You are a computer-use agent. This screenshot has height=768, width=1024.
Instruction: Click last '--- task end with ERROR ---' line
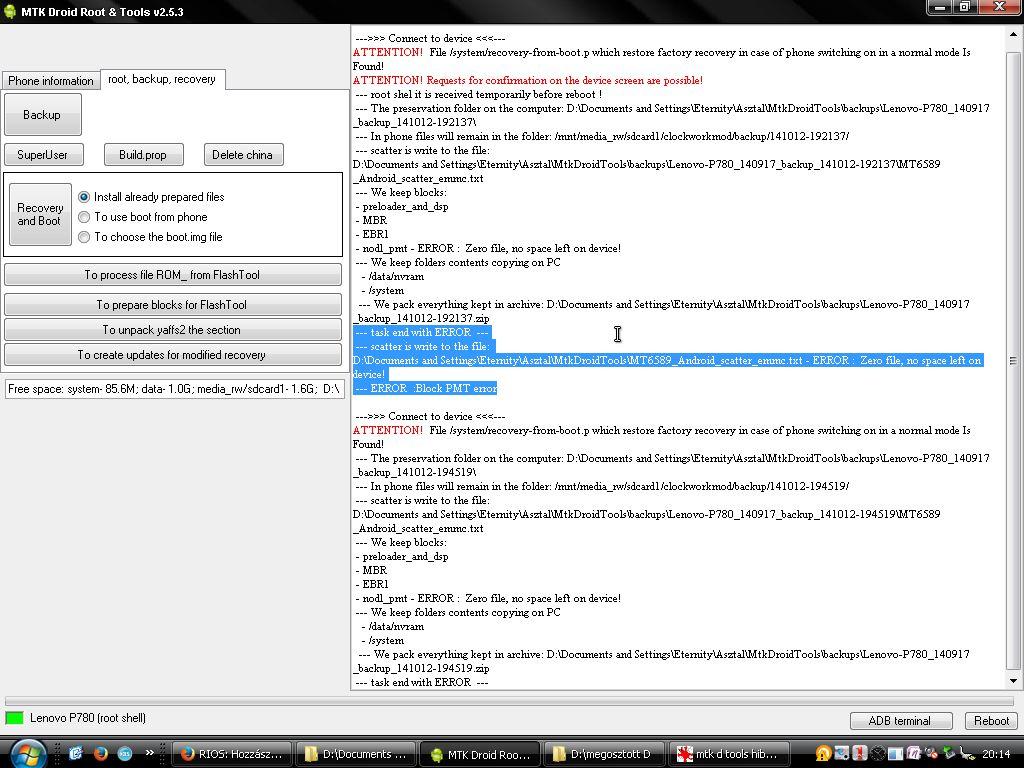422,682
